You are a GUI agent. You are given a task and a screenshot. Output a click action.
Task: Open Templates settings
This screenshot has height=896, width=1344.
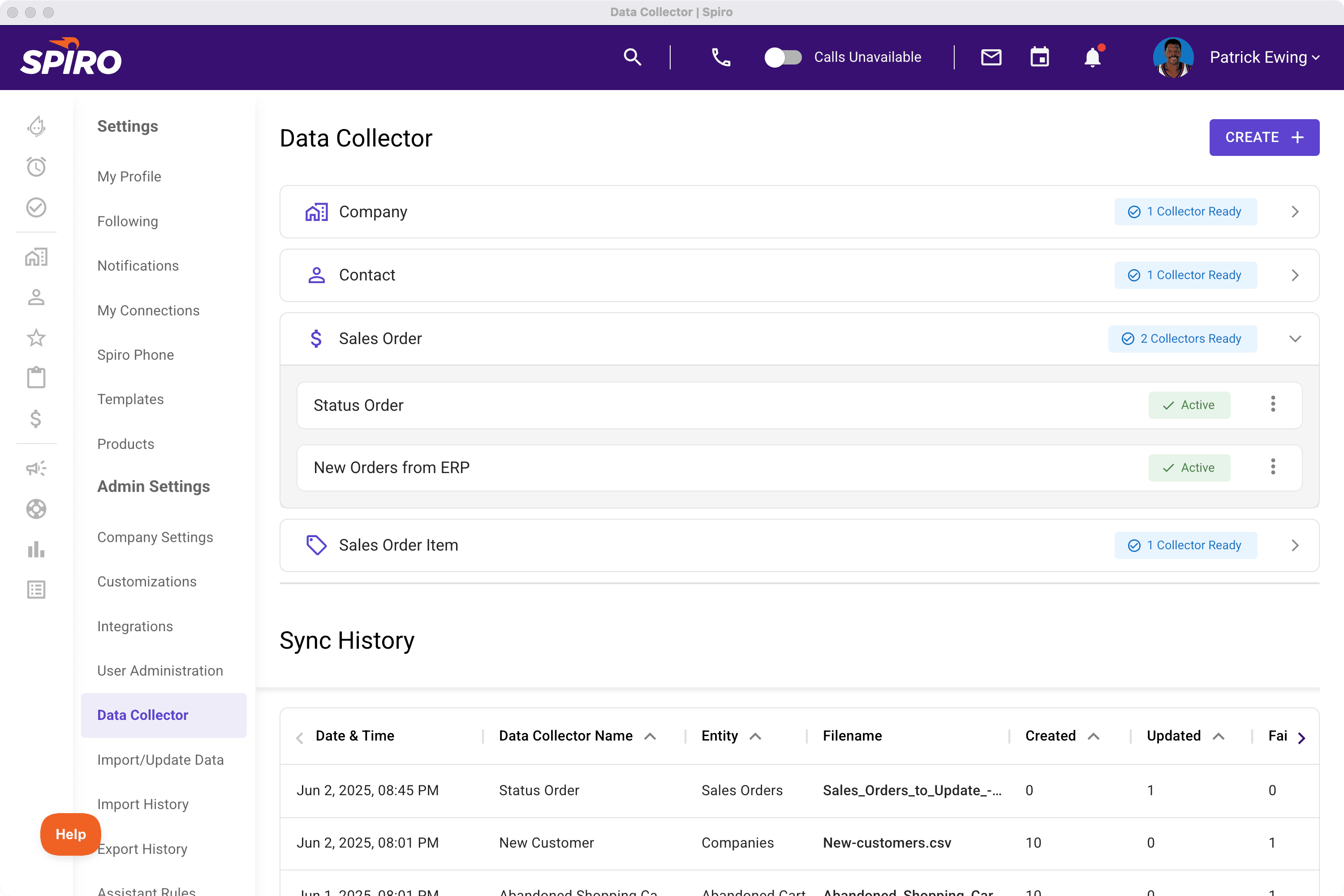pyautogui.click(x=130, y=400)
